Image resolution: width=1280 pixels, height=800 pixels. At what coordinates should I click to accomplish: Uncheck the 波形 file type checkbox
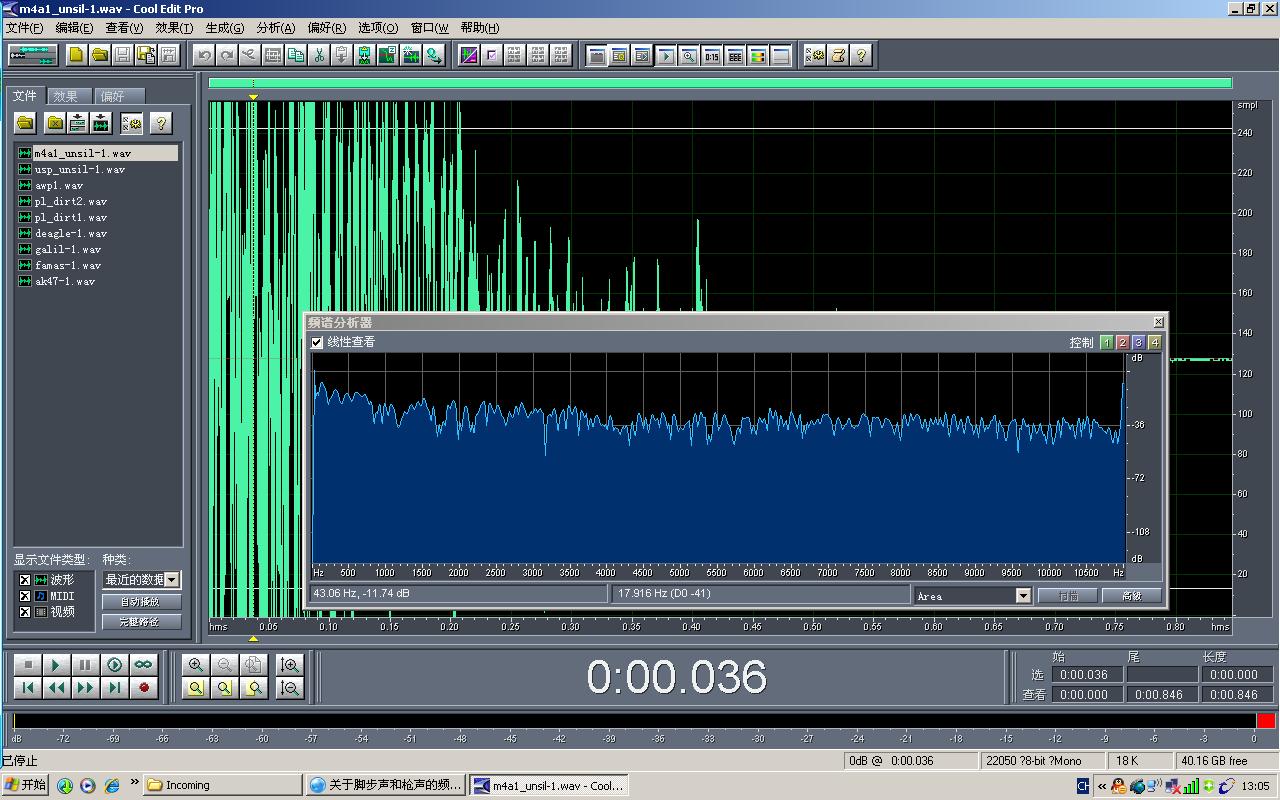tap(24, 580)
